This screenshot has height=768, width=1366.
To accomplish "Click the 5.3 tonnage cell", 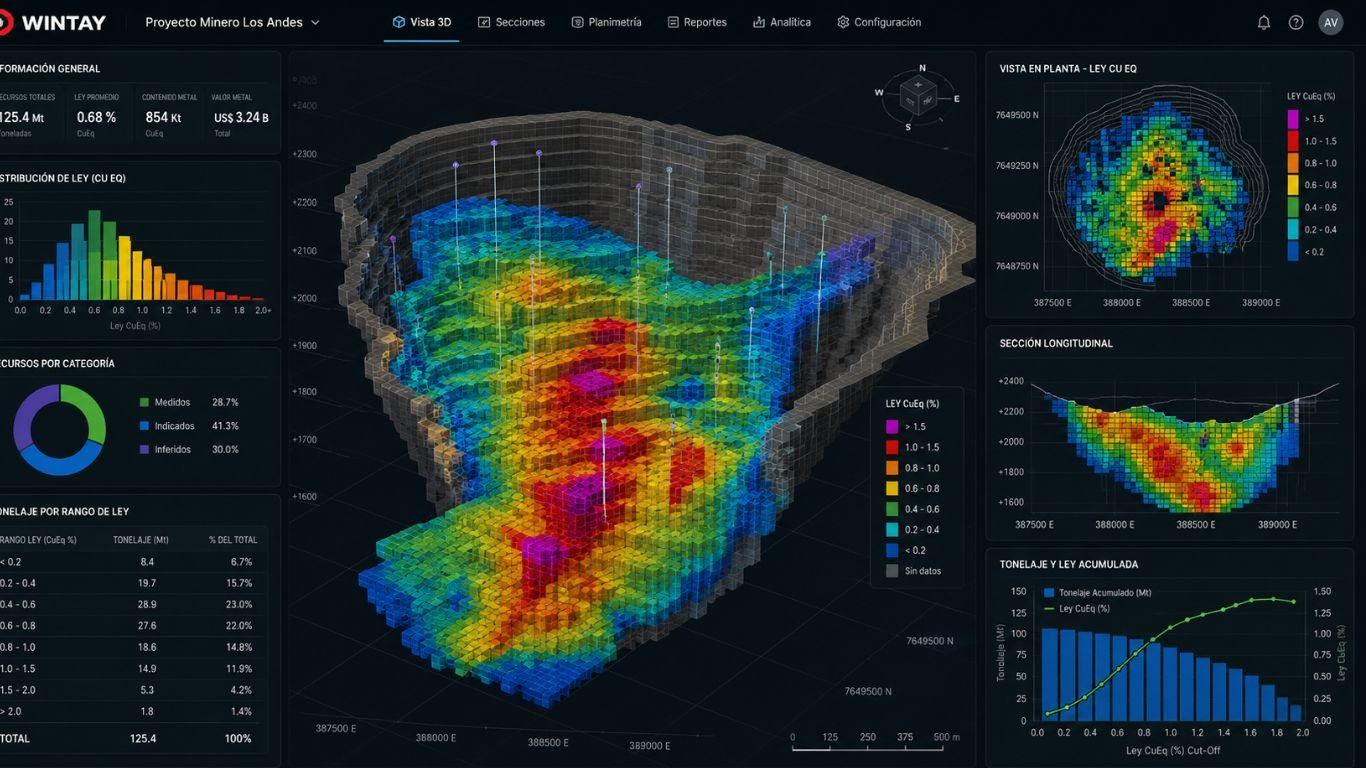I will 147,690.
